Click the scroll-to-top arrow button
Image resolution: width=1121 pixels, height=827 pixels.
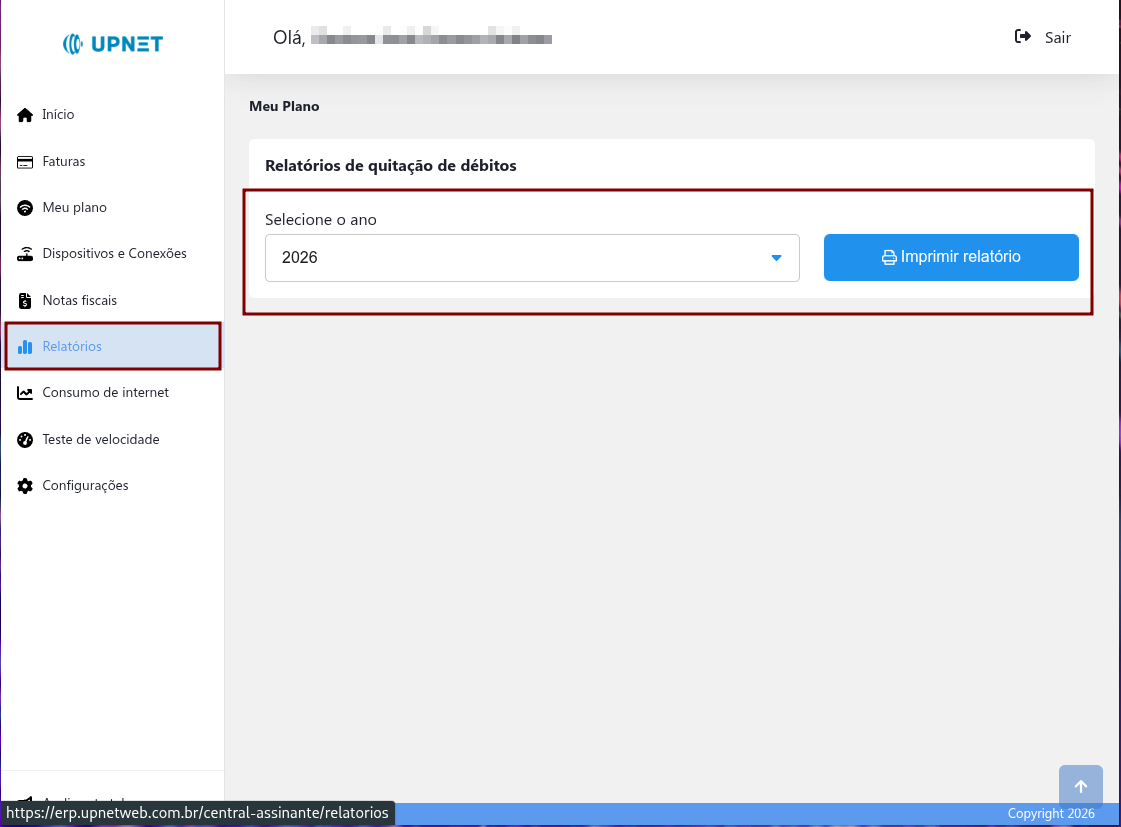(x=1080, y=787)
